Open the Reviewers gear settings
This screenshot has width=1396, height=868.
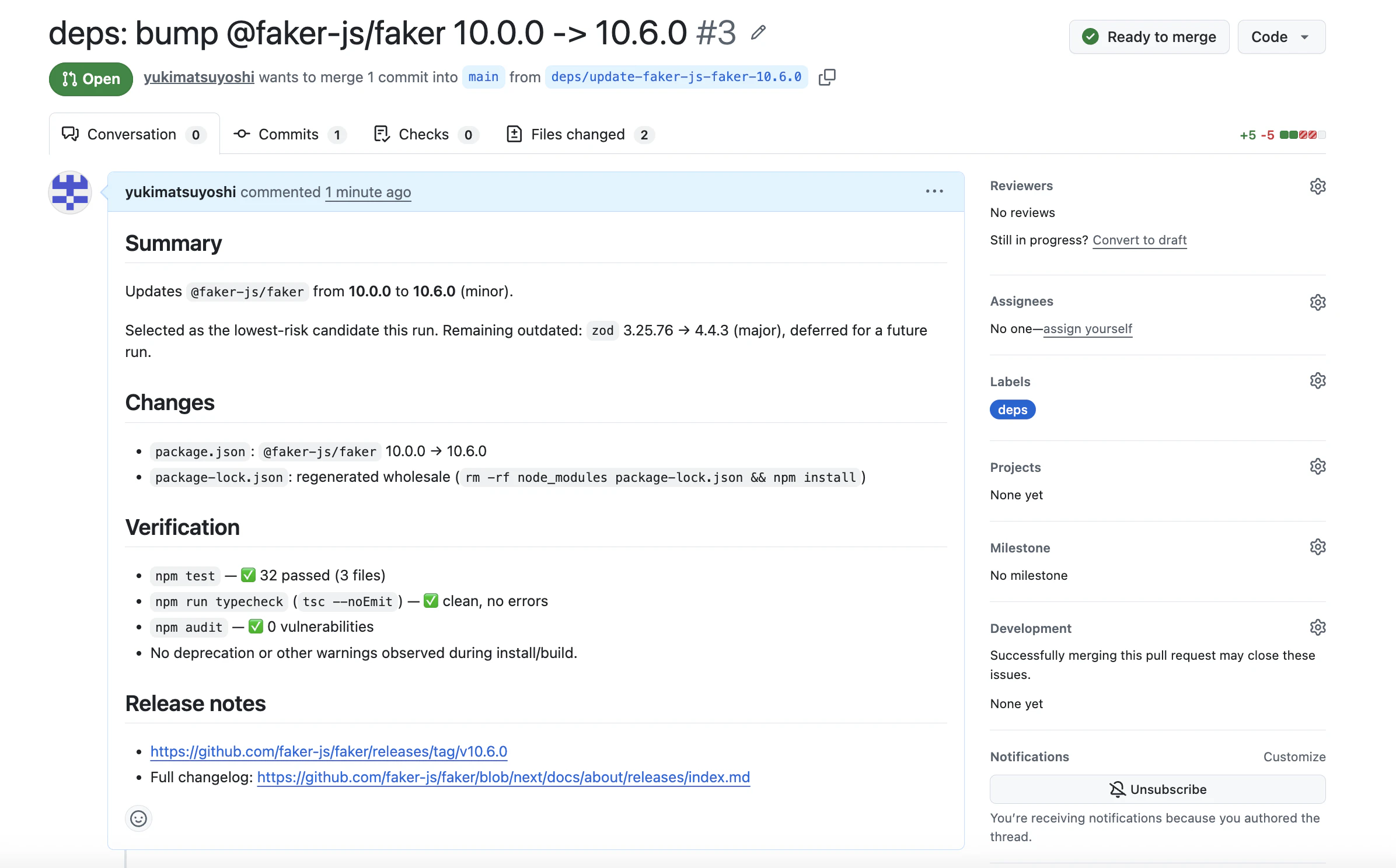point(1318,186)
